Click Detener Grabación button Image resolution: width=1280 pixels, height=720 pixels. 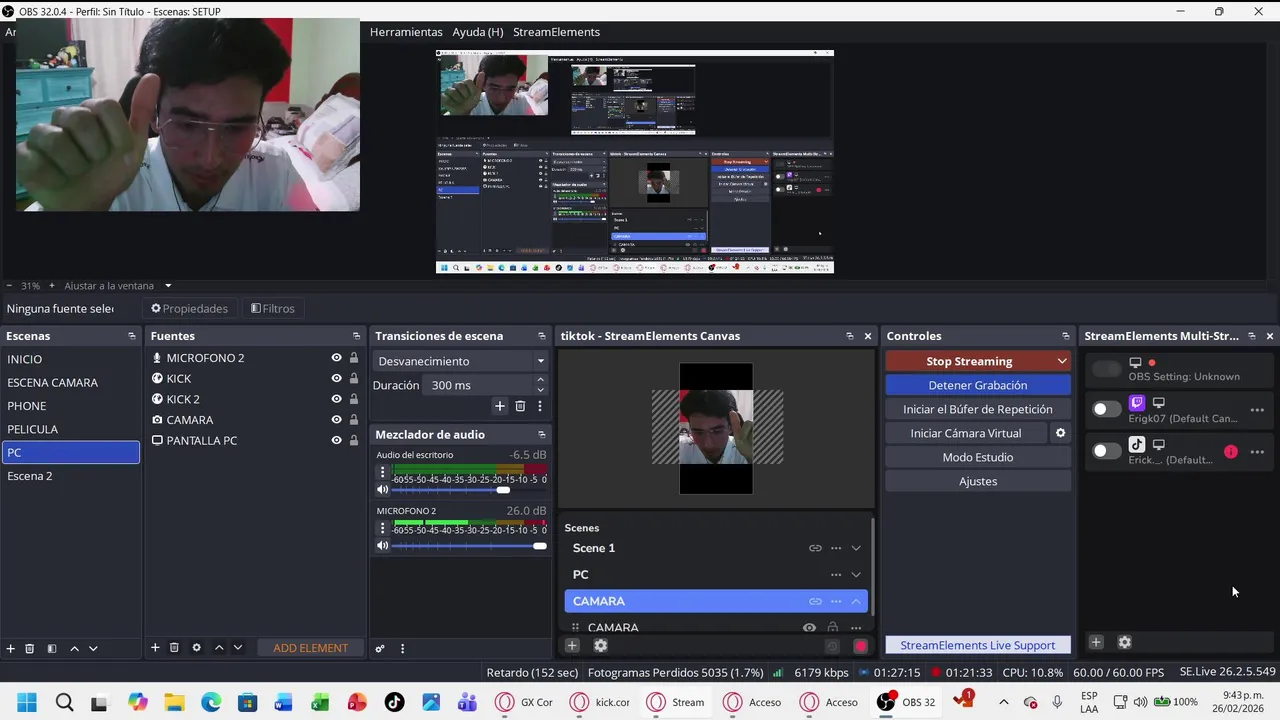click(x=978, y=385)
